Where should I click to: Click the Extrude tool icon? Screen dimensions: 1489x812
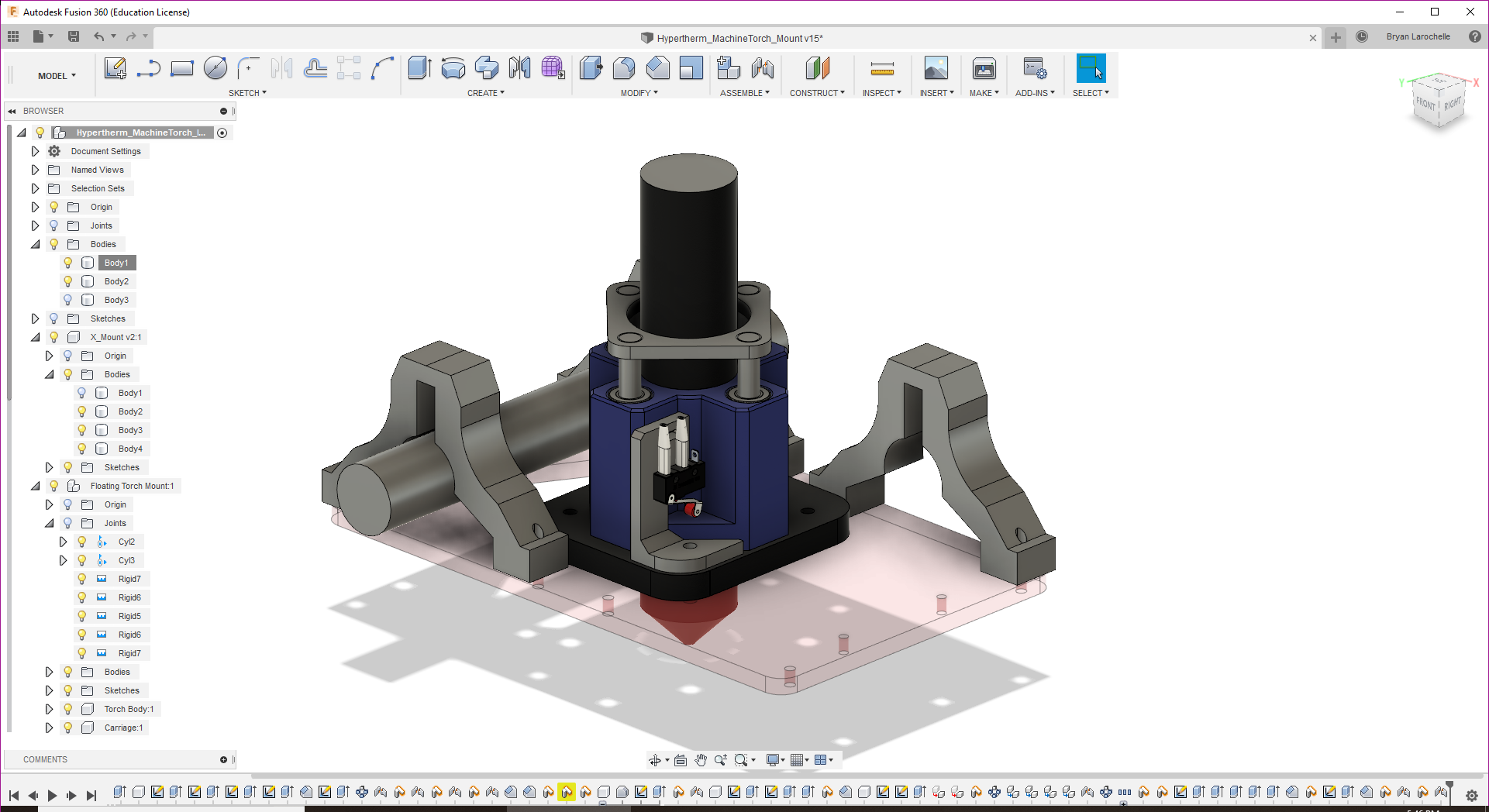point(419,68)
